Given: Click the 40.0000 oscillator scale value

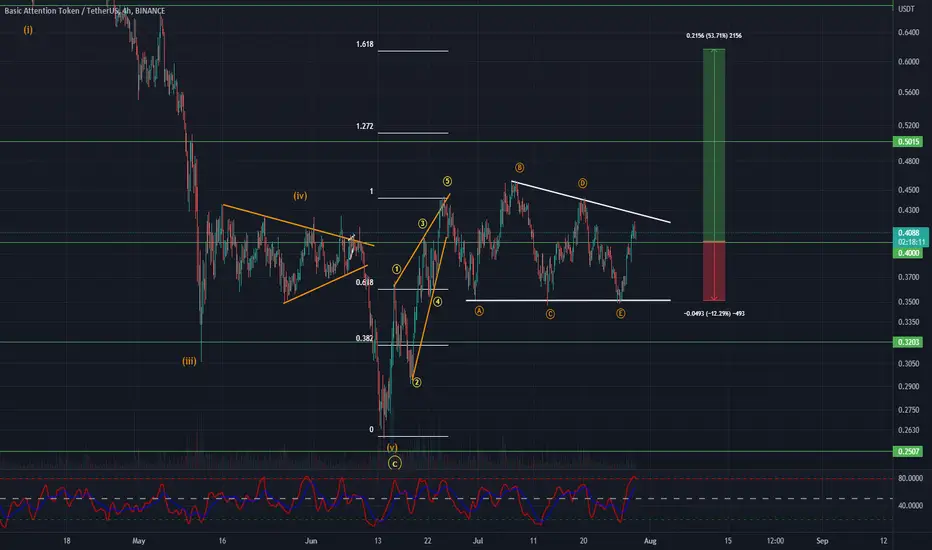Looking at the screenshot, I should (910, 506).
